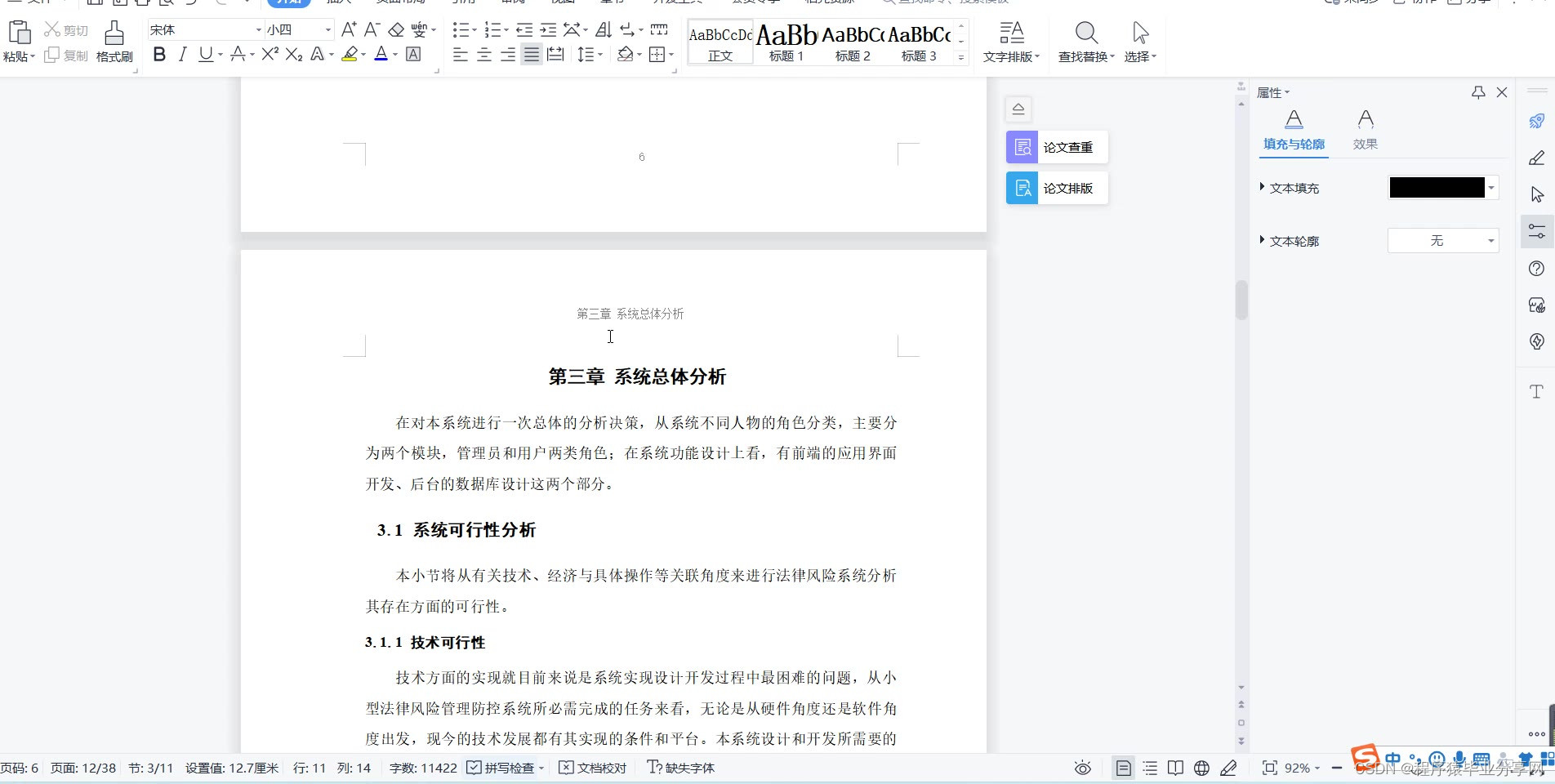Switch to the 效果 tab

(x=1365, y=131)
